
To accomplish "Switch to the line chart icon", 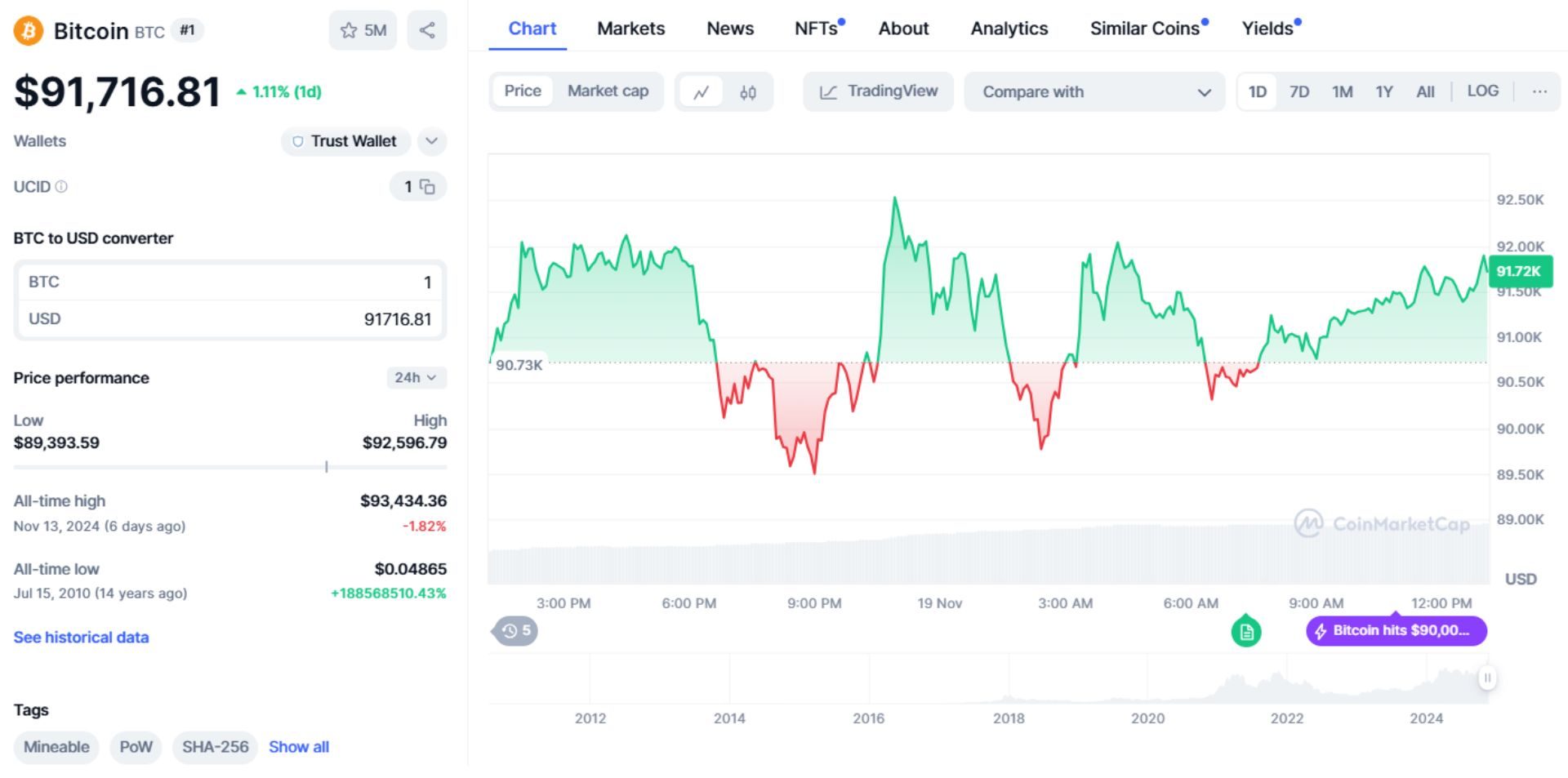I will point(701,92).
